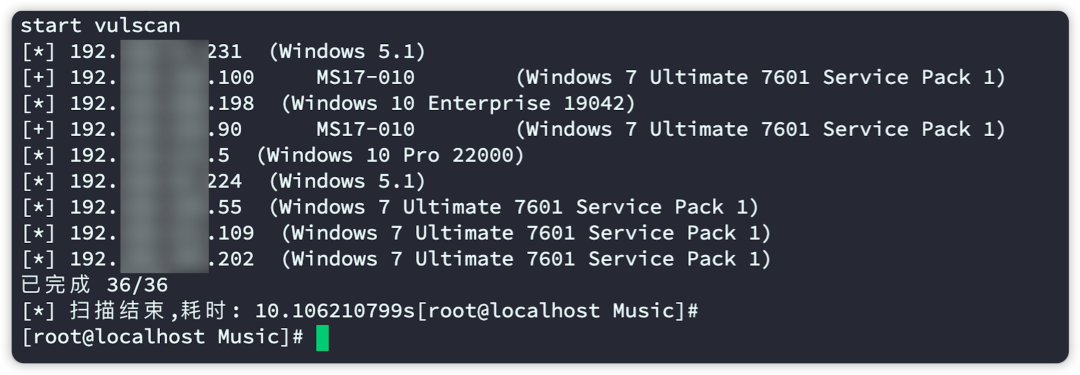
Task: Click the '已完成 36/36' progress text
Action: pos(94,285)
